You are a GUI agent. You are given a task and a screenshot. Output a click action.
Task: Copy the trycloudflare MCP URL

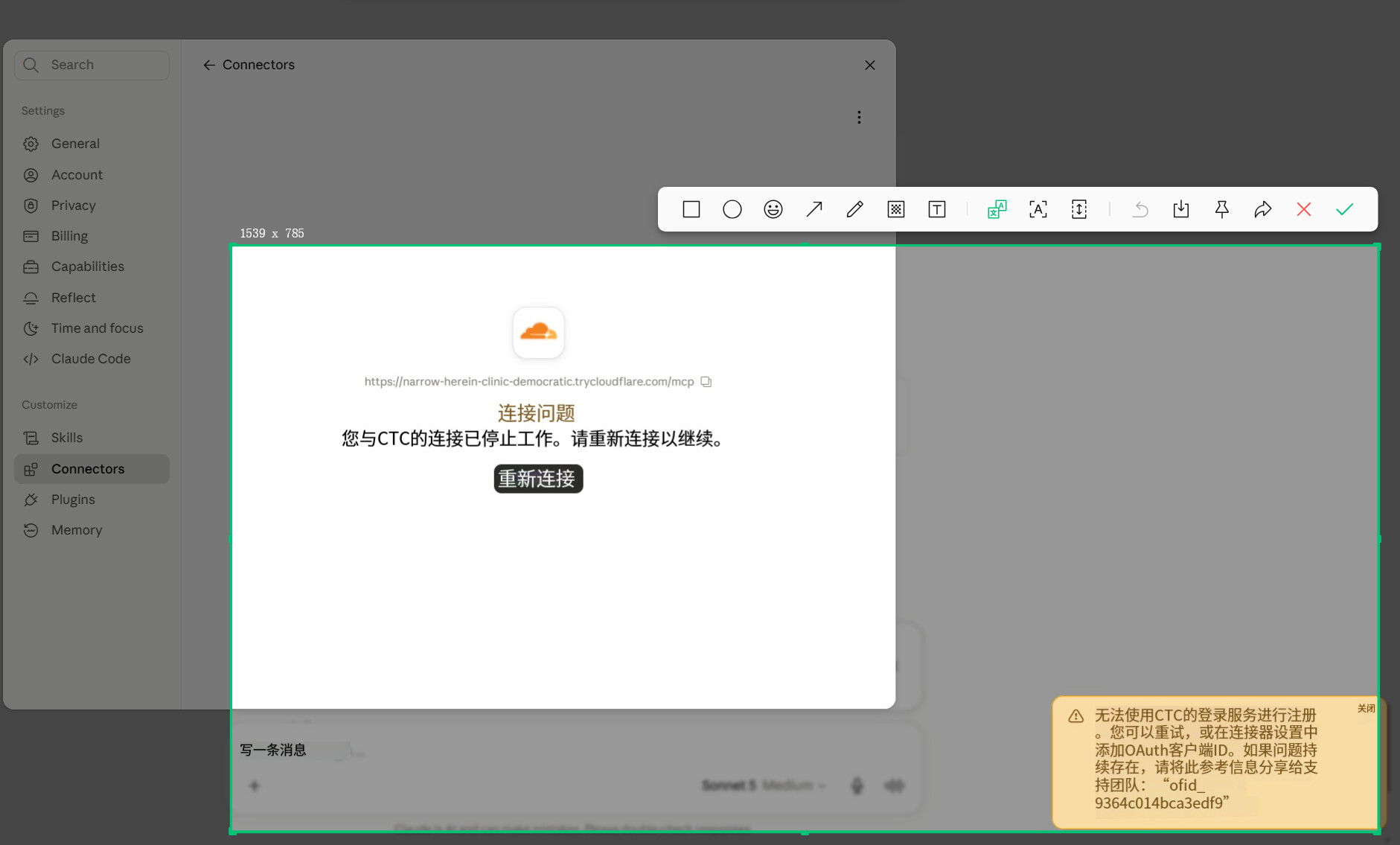[x=706, y=382]
